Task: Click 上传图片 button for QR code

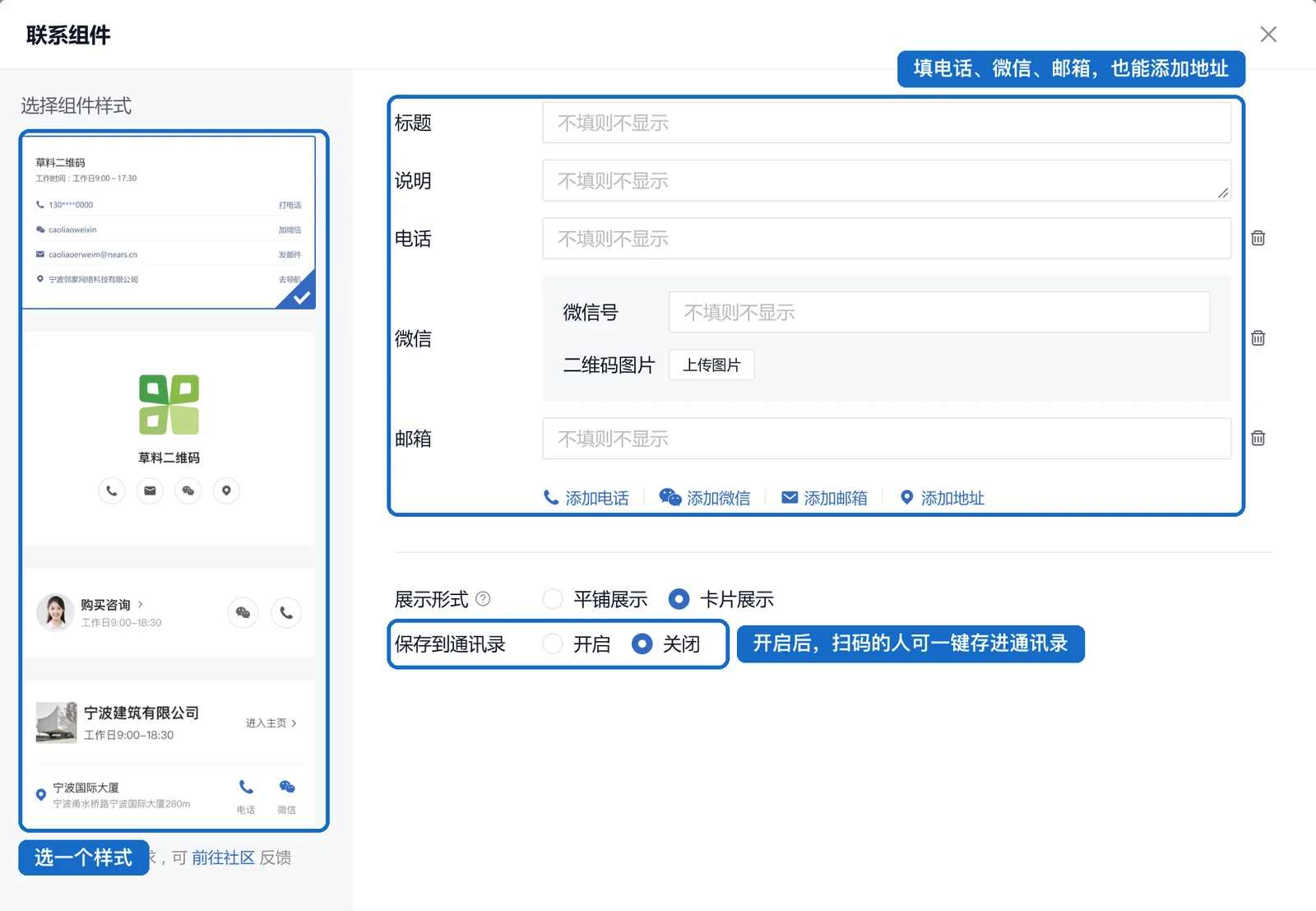Action: (x=711, y=365)
